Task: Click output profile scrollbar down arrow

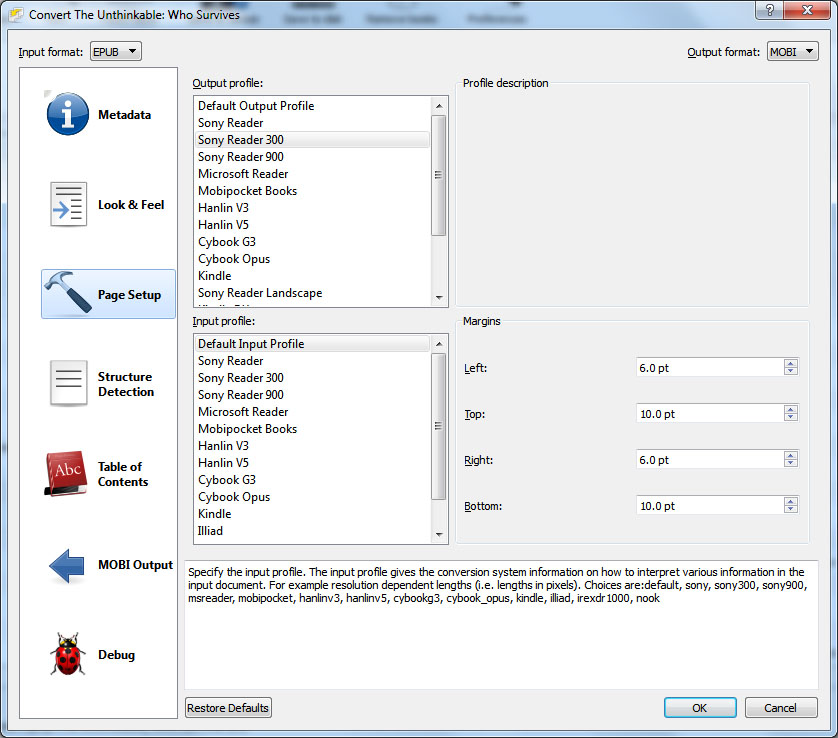Action: 439,298
